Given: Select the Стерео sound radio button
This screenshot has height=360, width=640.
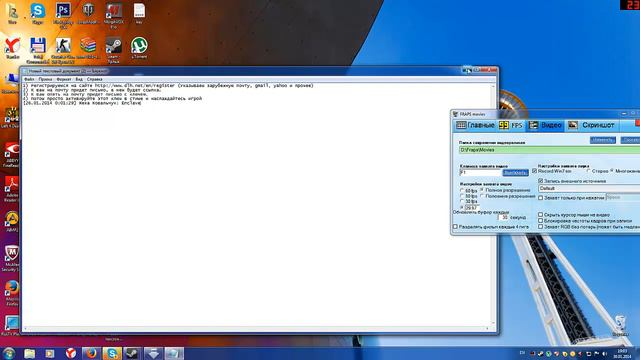Looking at the screenshot, I should coord(589,171).
